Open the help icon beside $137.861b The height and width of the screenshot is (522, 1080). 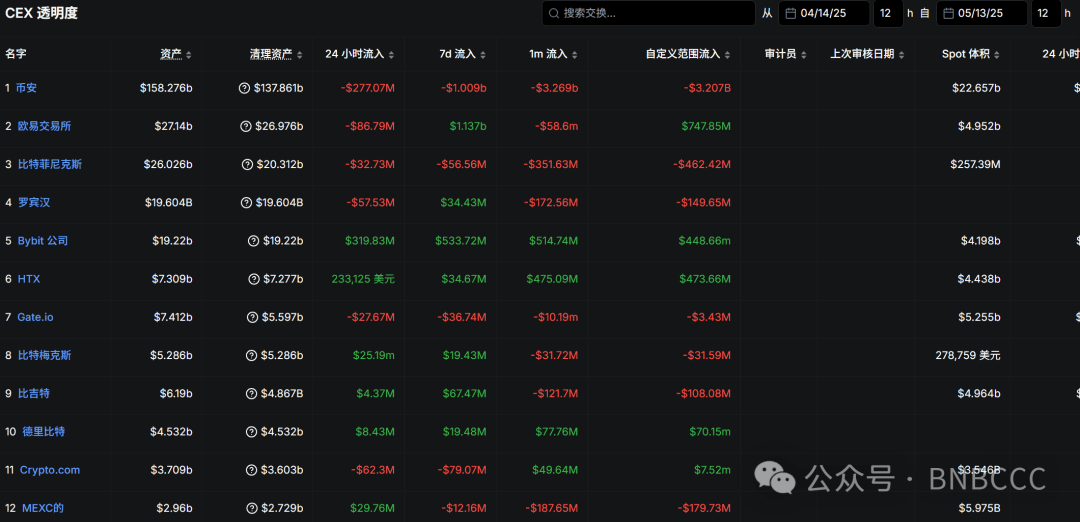[x=244, y=88]
